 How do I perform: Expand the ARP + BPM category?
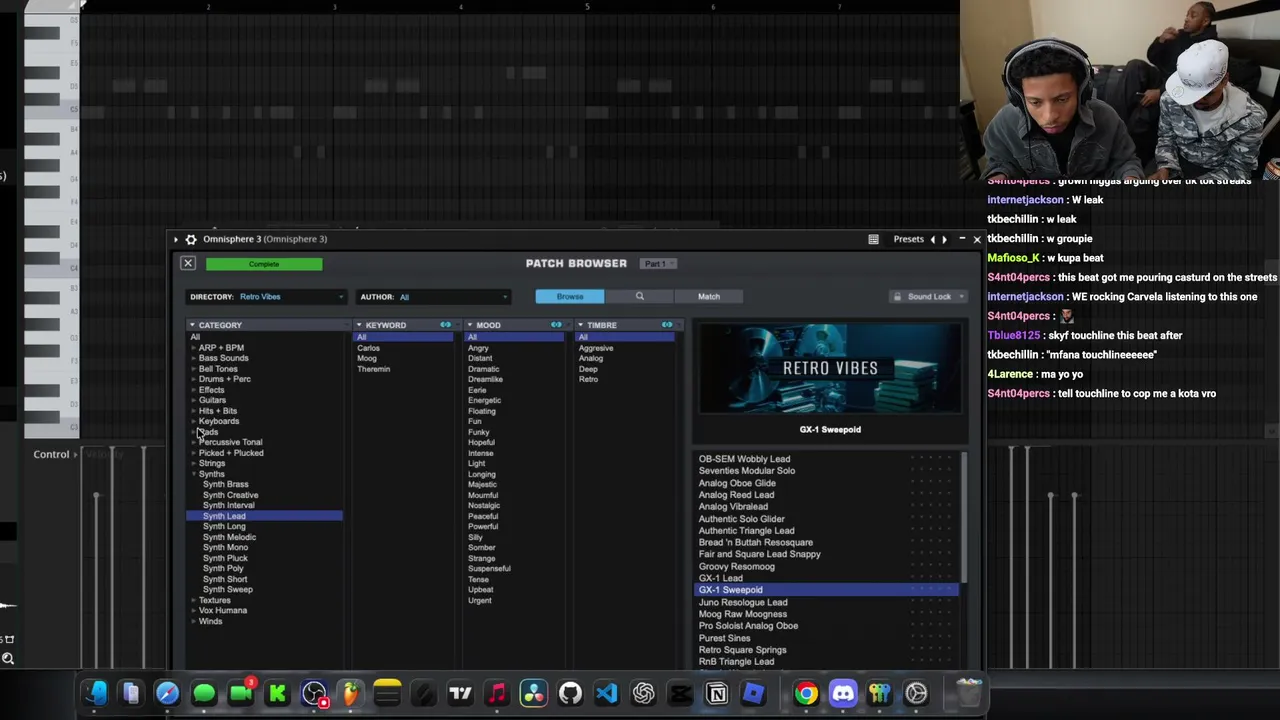click(193, 348)
